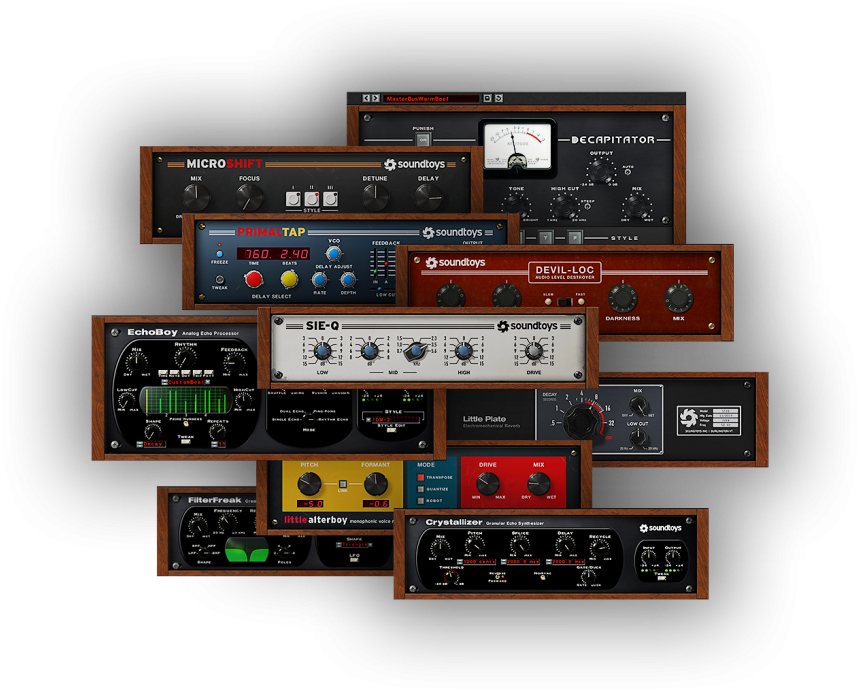
Task: Click the MicroShift Mix knob
Action: (x=195, y=196)
